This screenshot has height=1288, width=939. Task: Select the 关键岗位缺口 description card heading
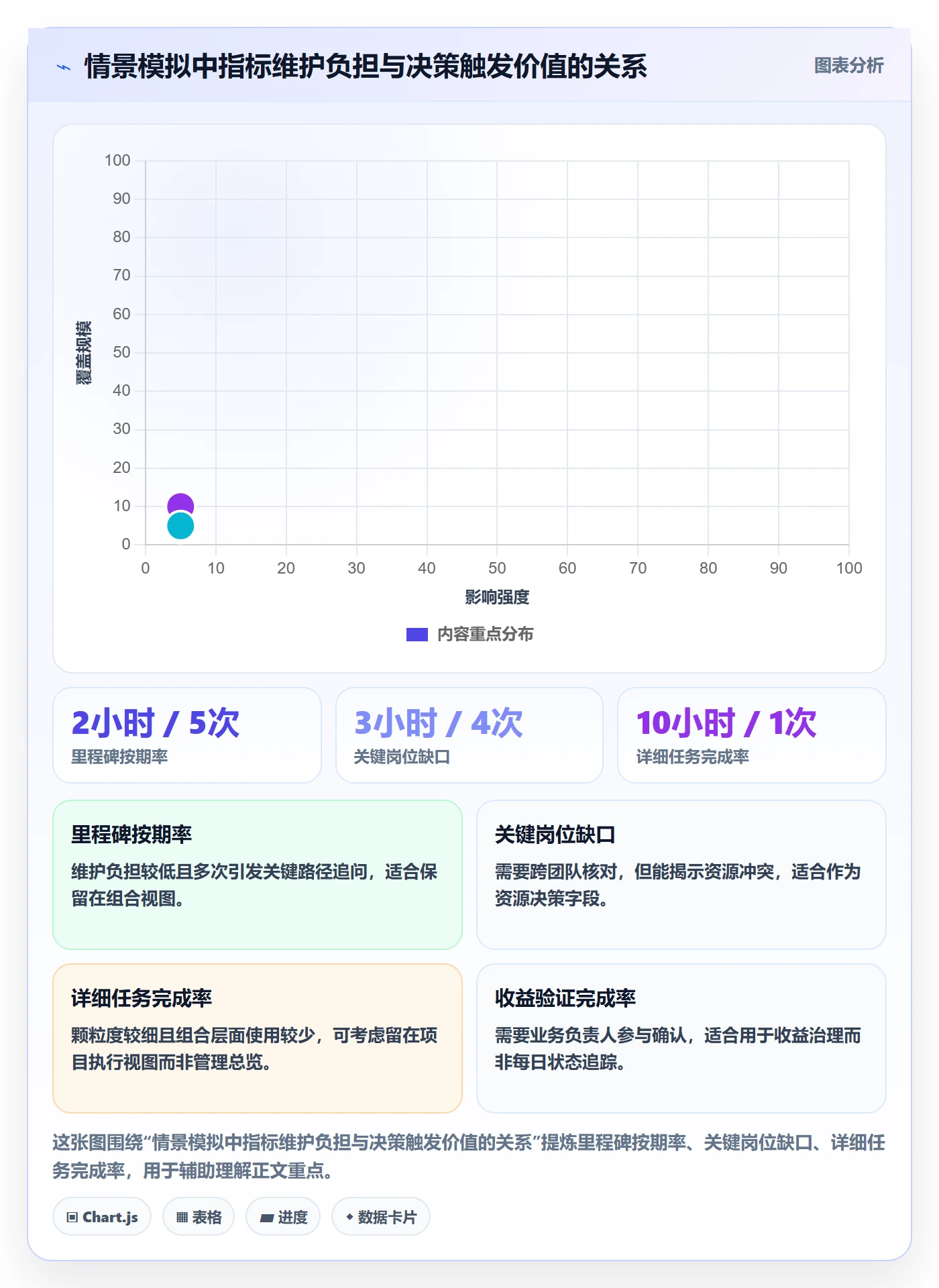[555, 835]
